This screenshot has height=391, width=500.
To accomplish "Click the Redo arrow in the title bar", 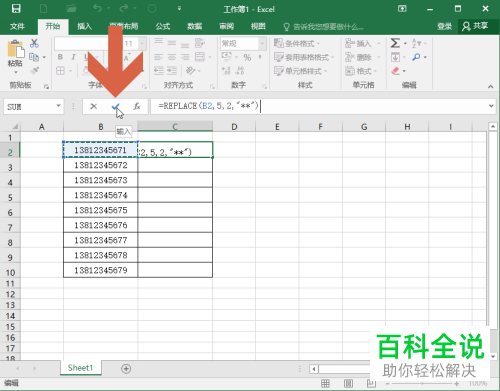I will (x=124, y=8).
